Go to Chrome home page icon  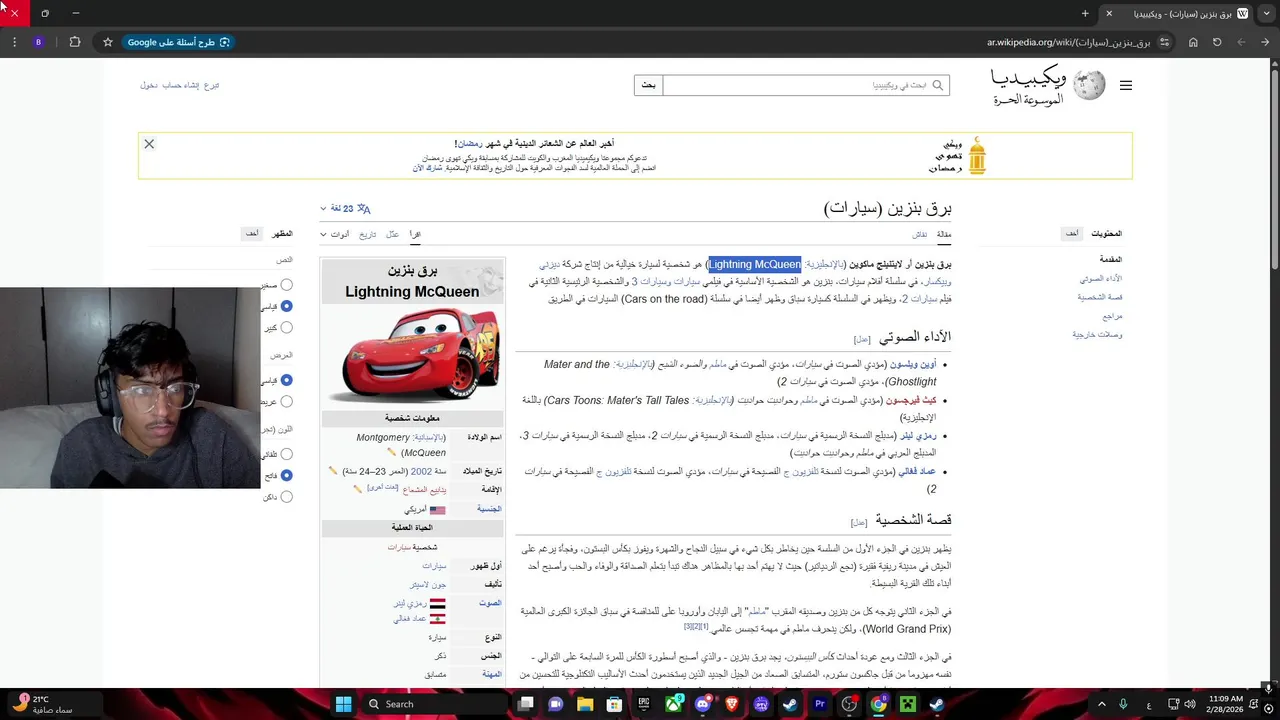click(1193, 42)
